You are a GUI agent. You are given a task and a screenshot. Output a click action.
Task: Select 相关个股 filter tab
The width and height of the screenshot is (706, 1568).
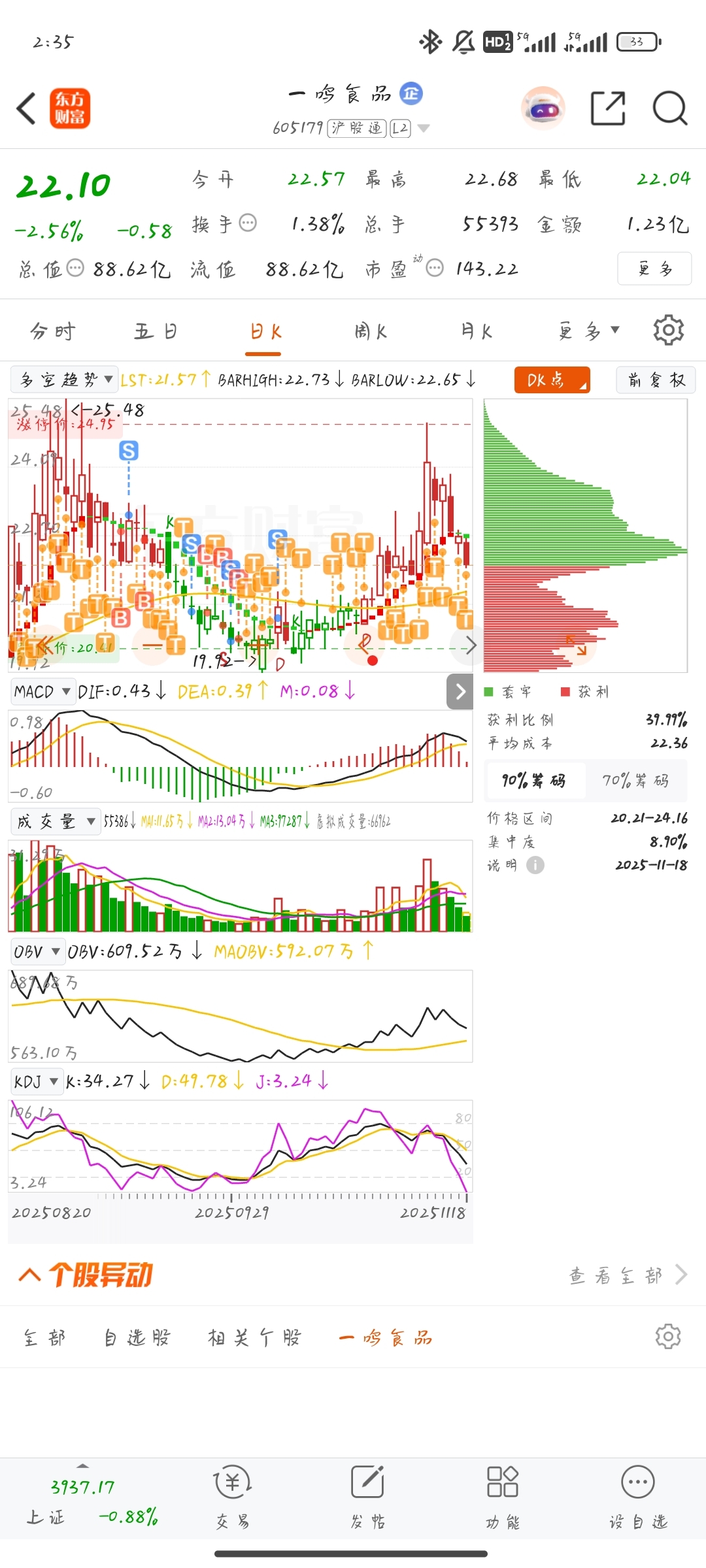254,1337
